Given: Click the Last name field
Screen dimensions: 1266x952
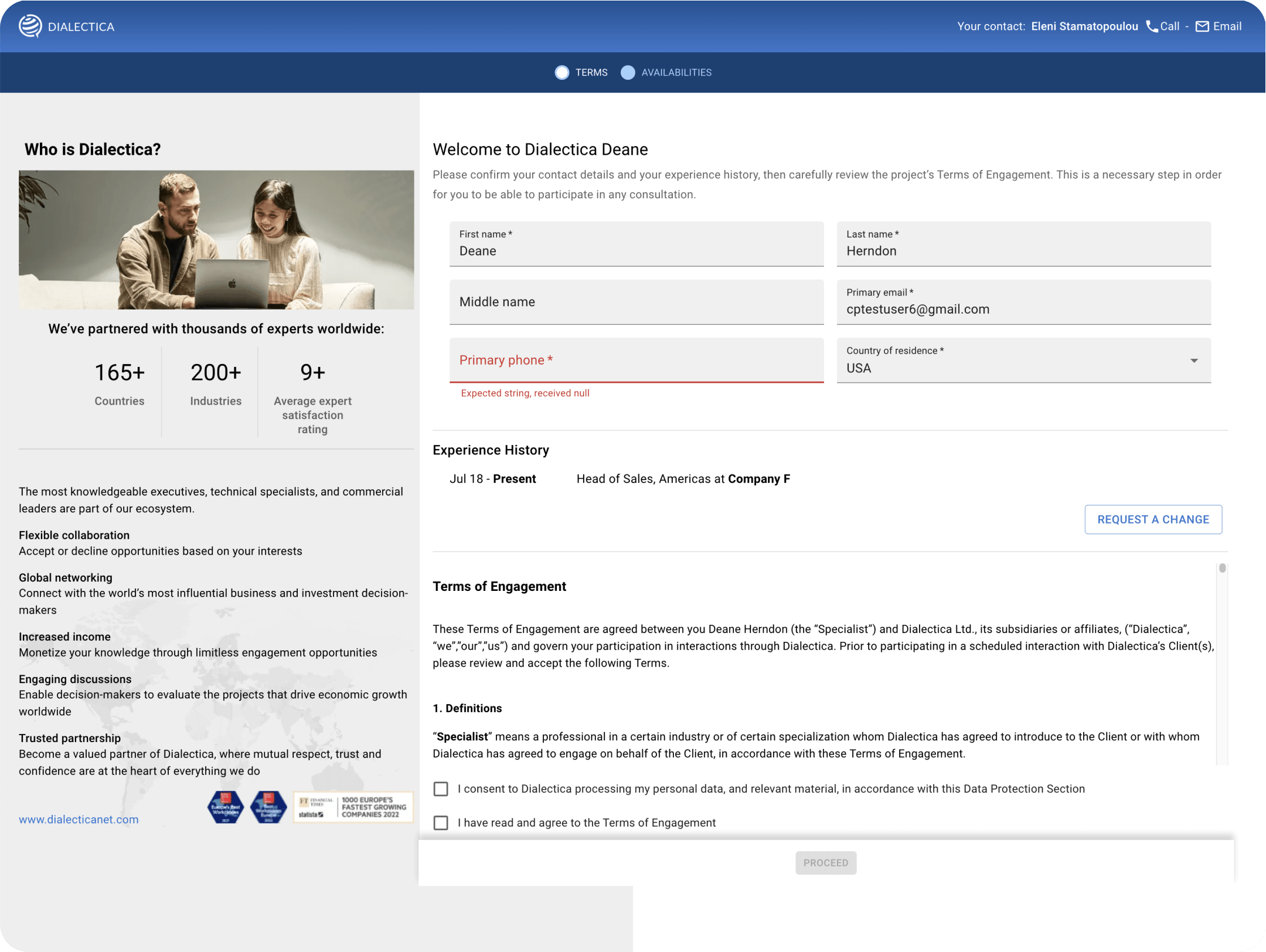Looking at the screenshot, I should point(1023,244).
